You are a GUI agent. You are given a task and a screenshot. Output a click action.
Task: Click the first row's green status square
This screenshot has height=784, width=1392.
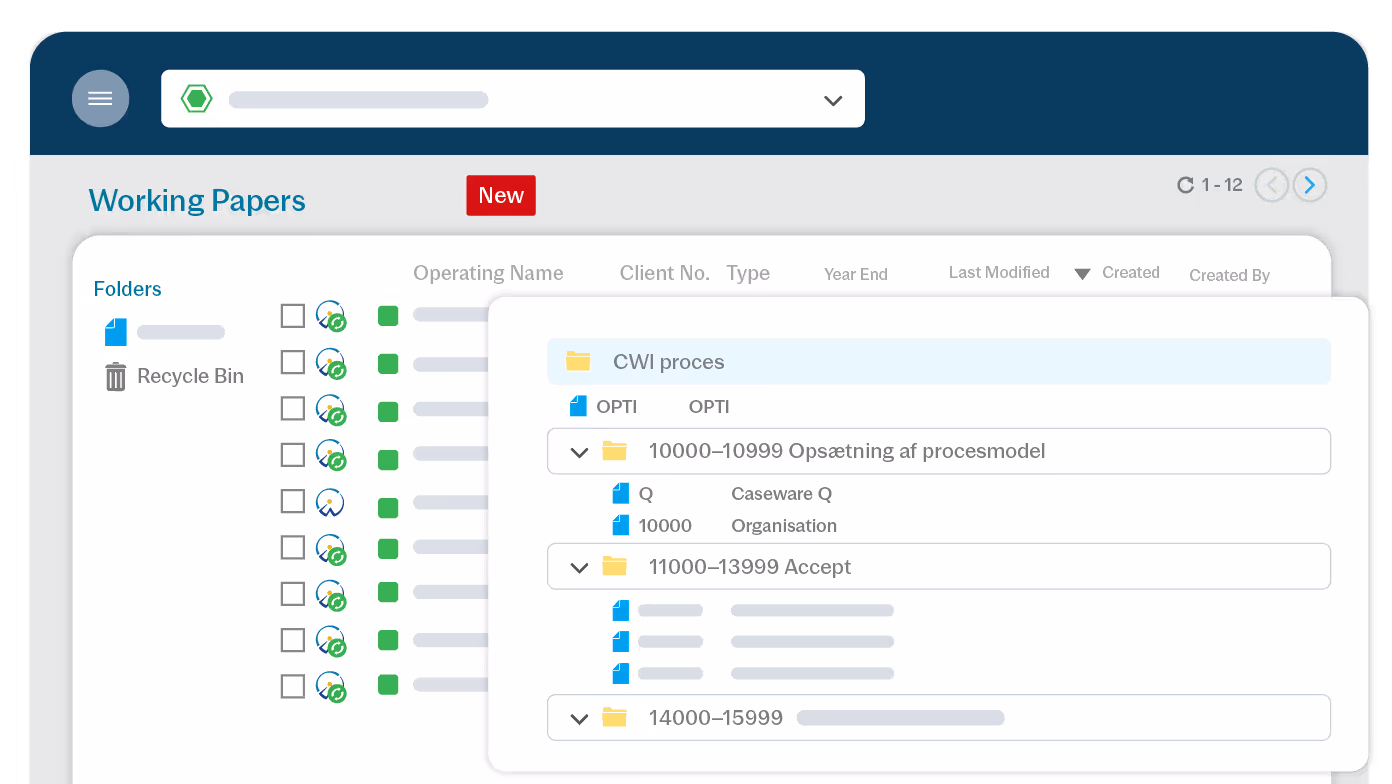[388, 316]
